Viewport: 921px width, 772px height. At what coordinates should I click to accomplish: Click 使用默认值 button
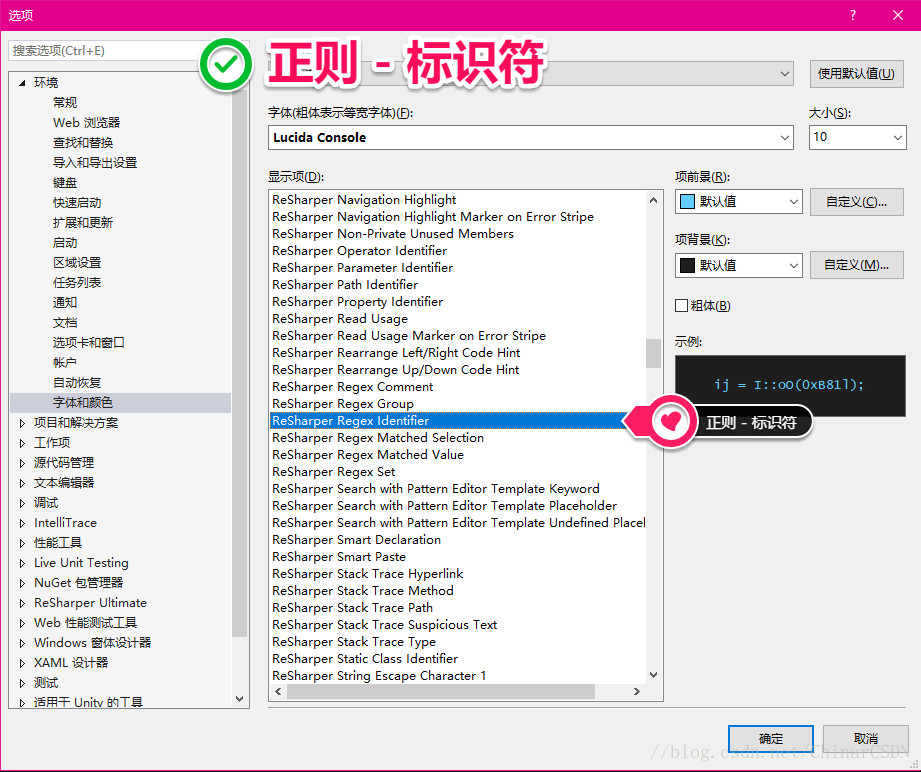(856, 73)
